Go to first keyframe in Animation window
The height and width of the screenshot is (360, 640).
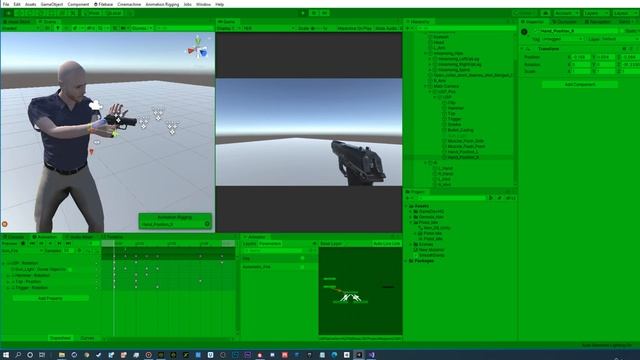pyautogui.click(x=32, y=244)
